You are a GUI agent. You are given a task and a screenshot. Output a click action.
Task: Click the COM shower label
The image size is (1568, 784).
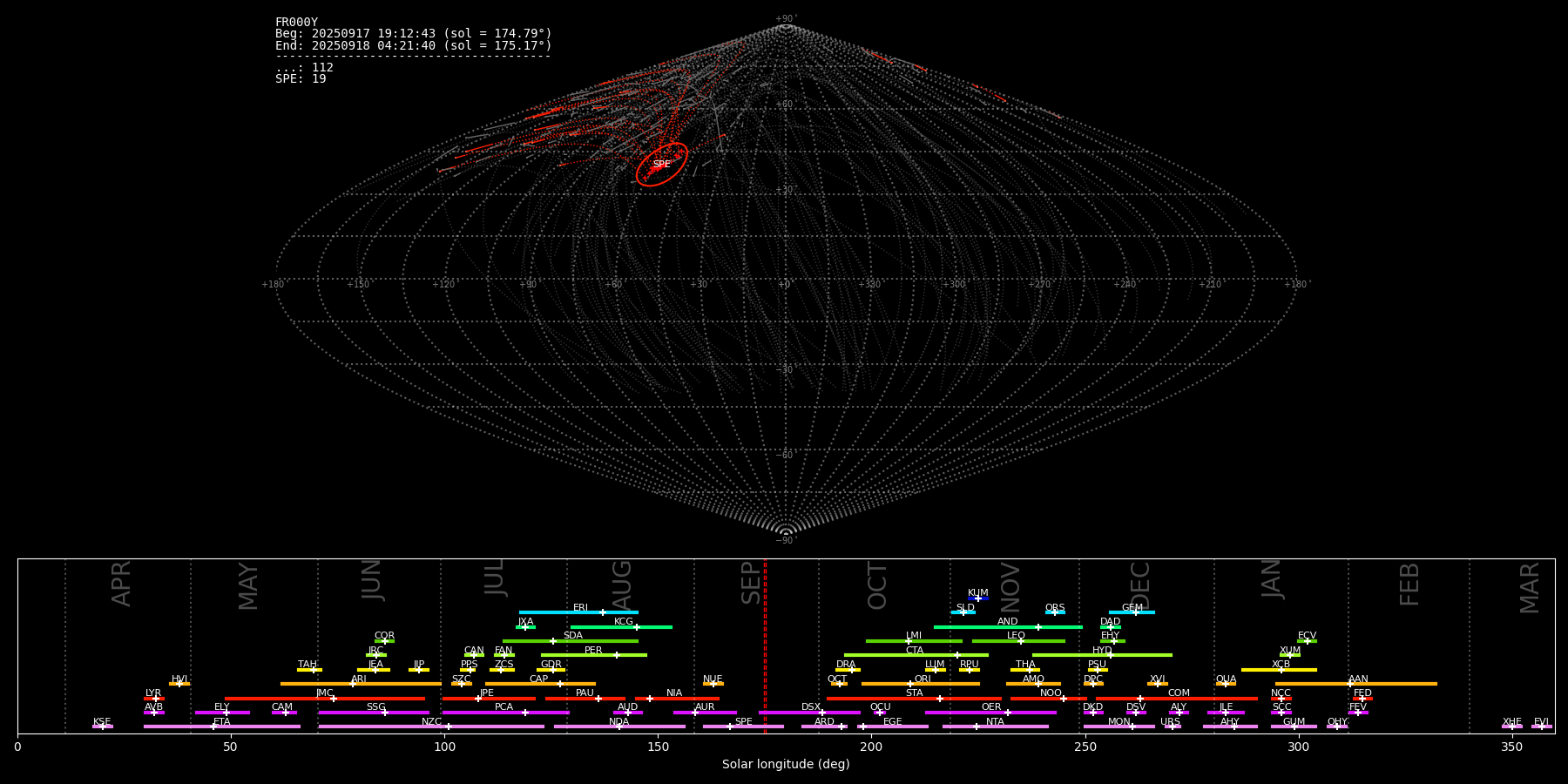(1179, 693)
